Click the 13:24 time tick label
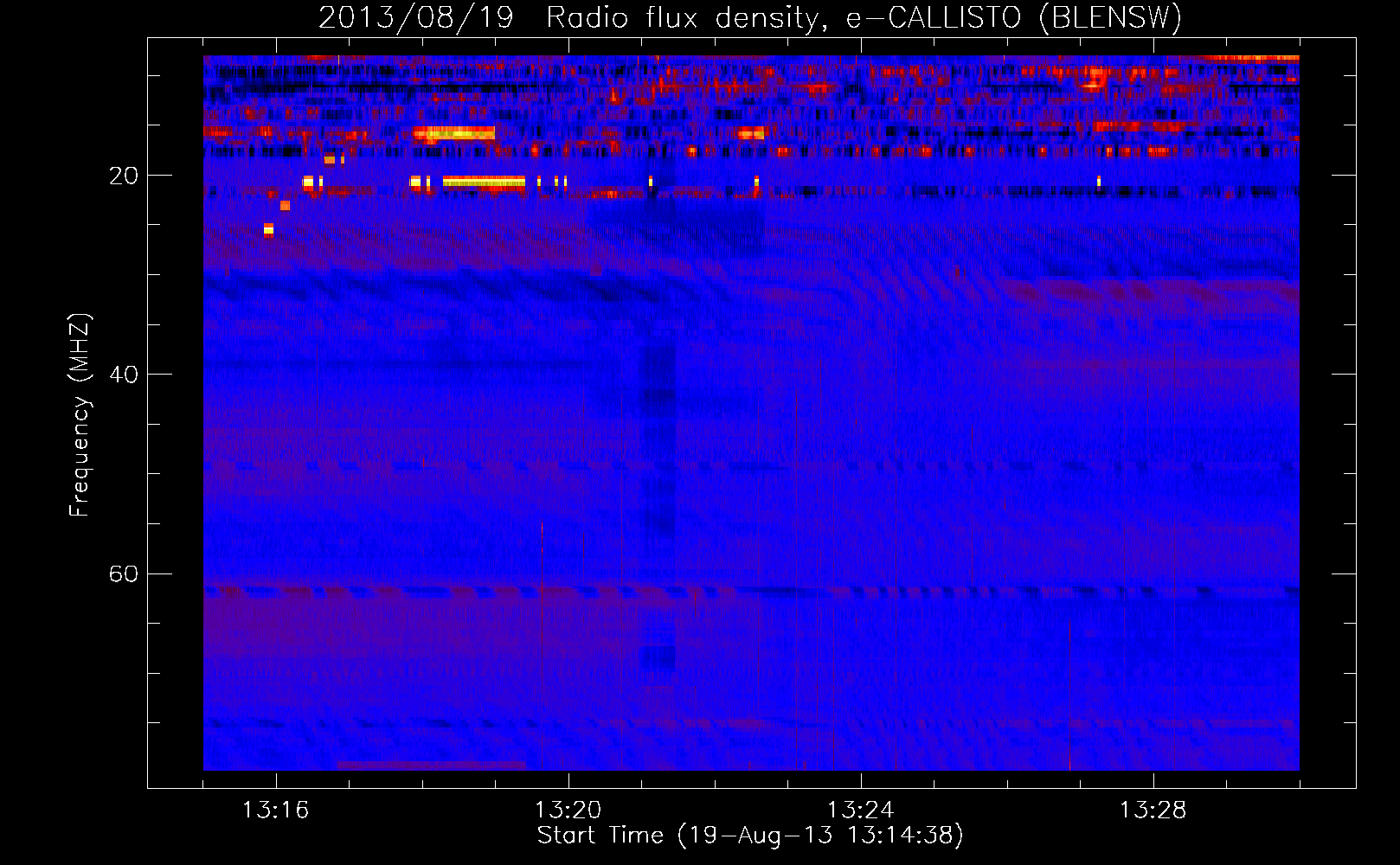 (860, 811)
